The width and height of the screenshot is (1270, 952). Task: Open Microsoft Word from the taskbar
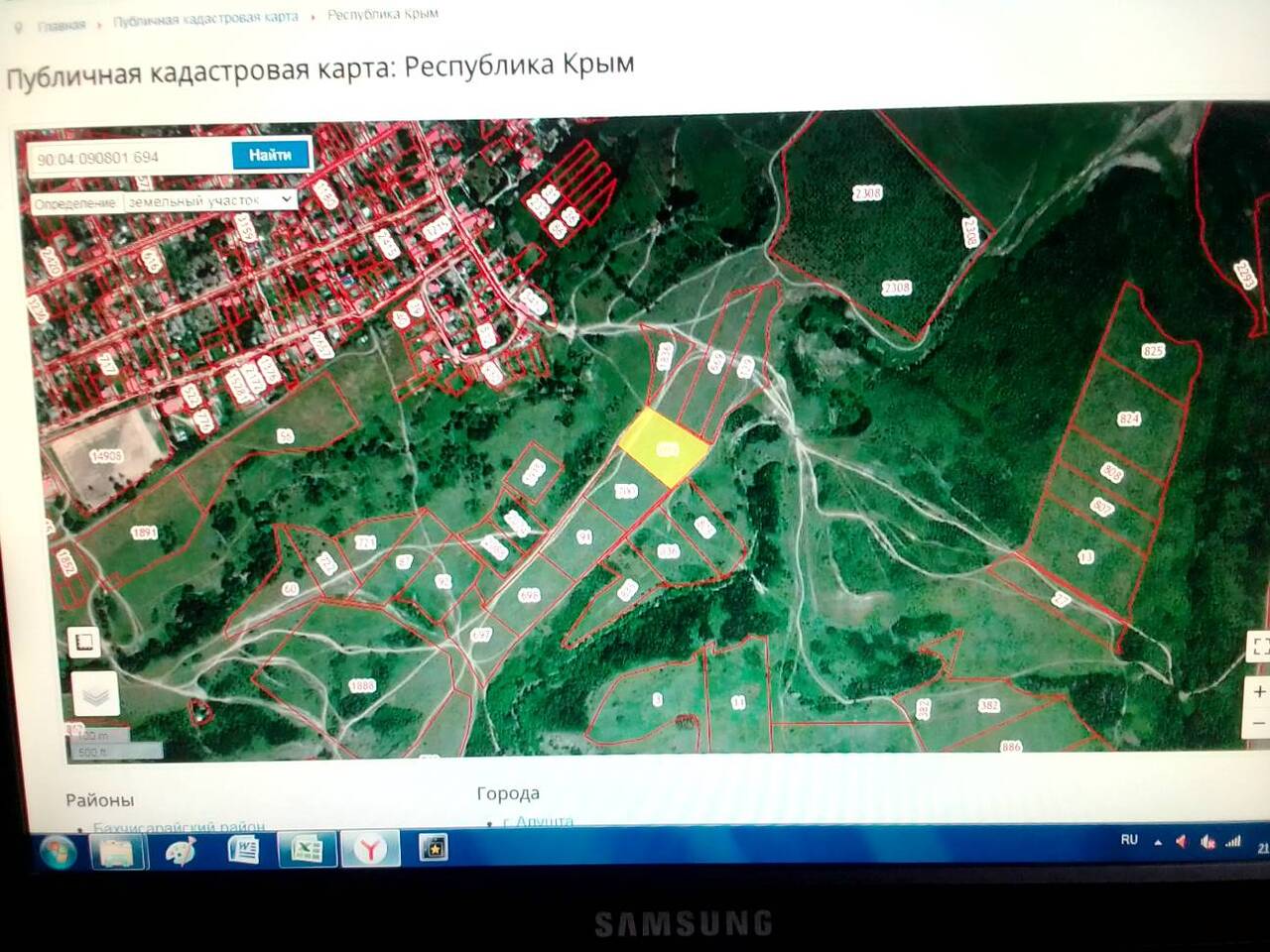click(243, 850)
